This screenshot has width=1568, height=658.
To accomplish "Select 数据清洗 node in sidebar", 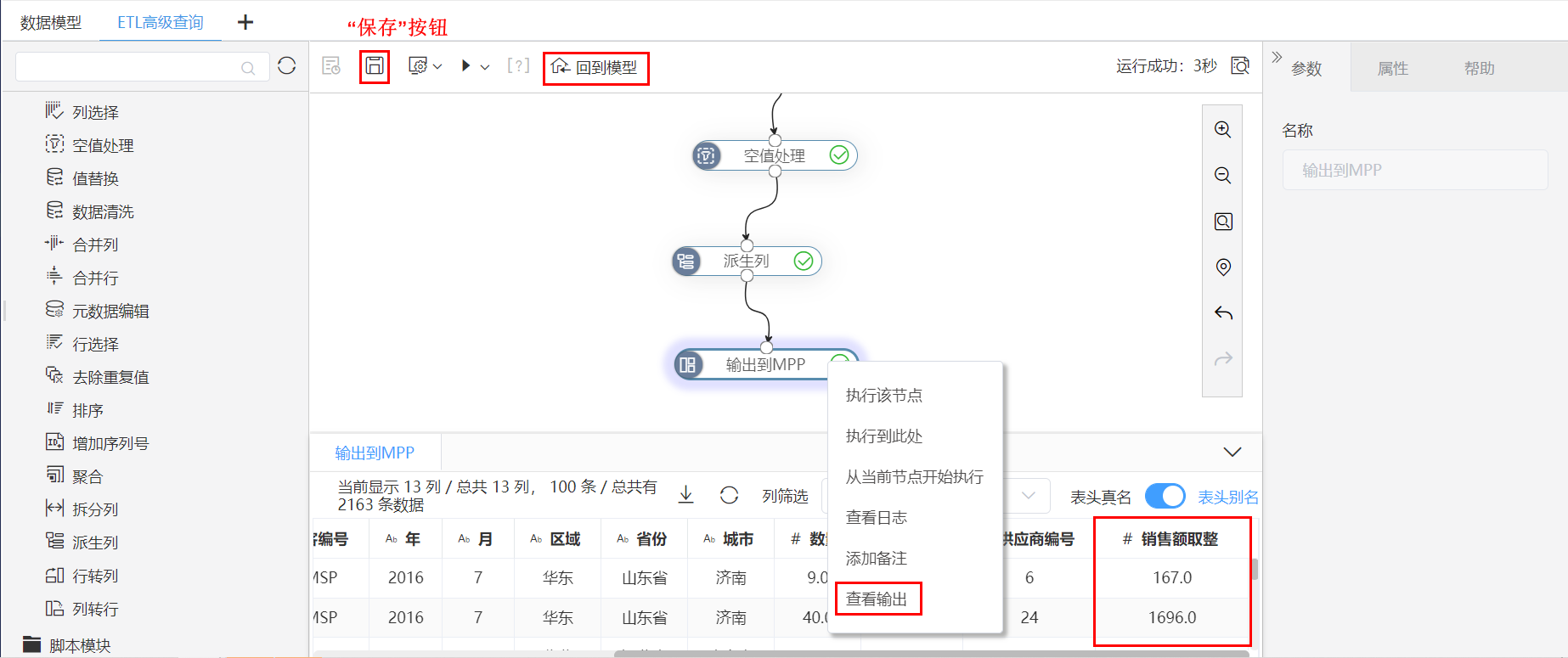I will (89, 211).
